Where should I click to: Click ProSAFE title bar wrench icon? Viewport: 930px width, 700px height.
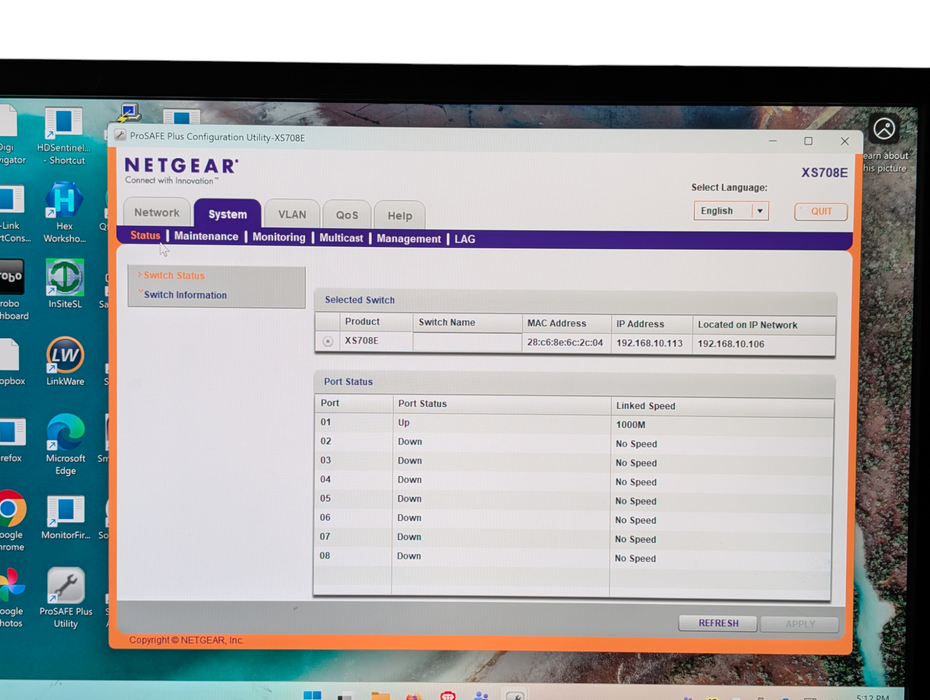(x=120, y=135)
